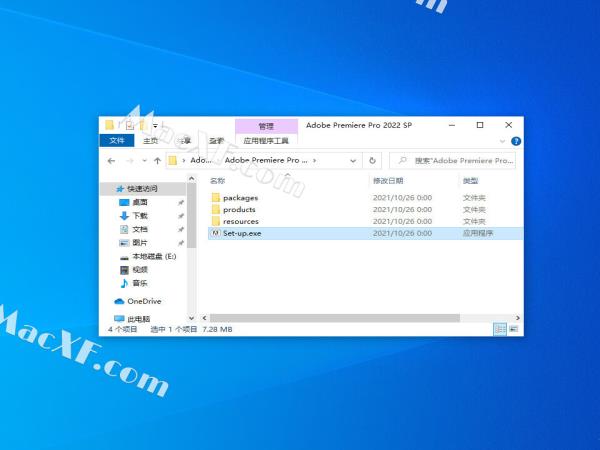Minimize the Explorer window

(452, 125)
